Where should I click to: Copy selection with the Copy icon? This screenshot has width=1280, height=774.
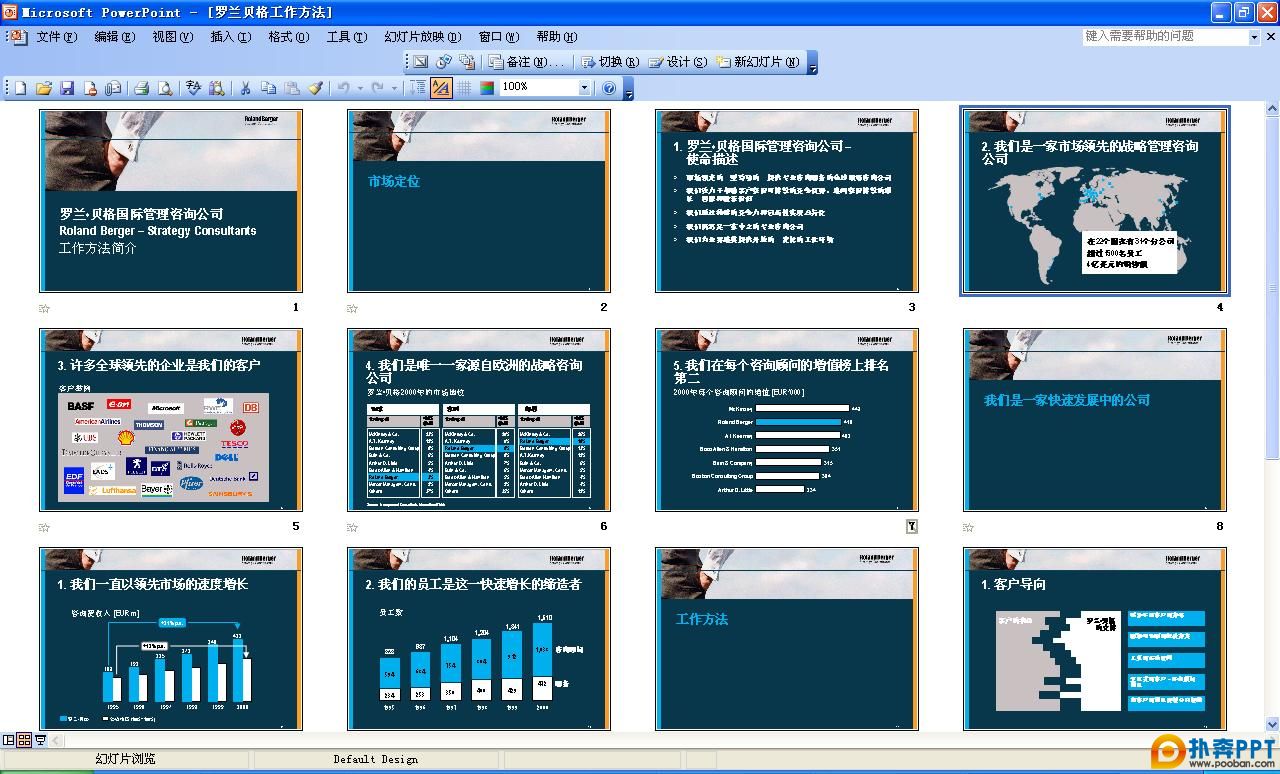(268, 88)
